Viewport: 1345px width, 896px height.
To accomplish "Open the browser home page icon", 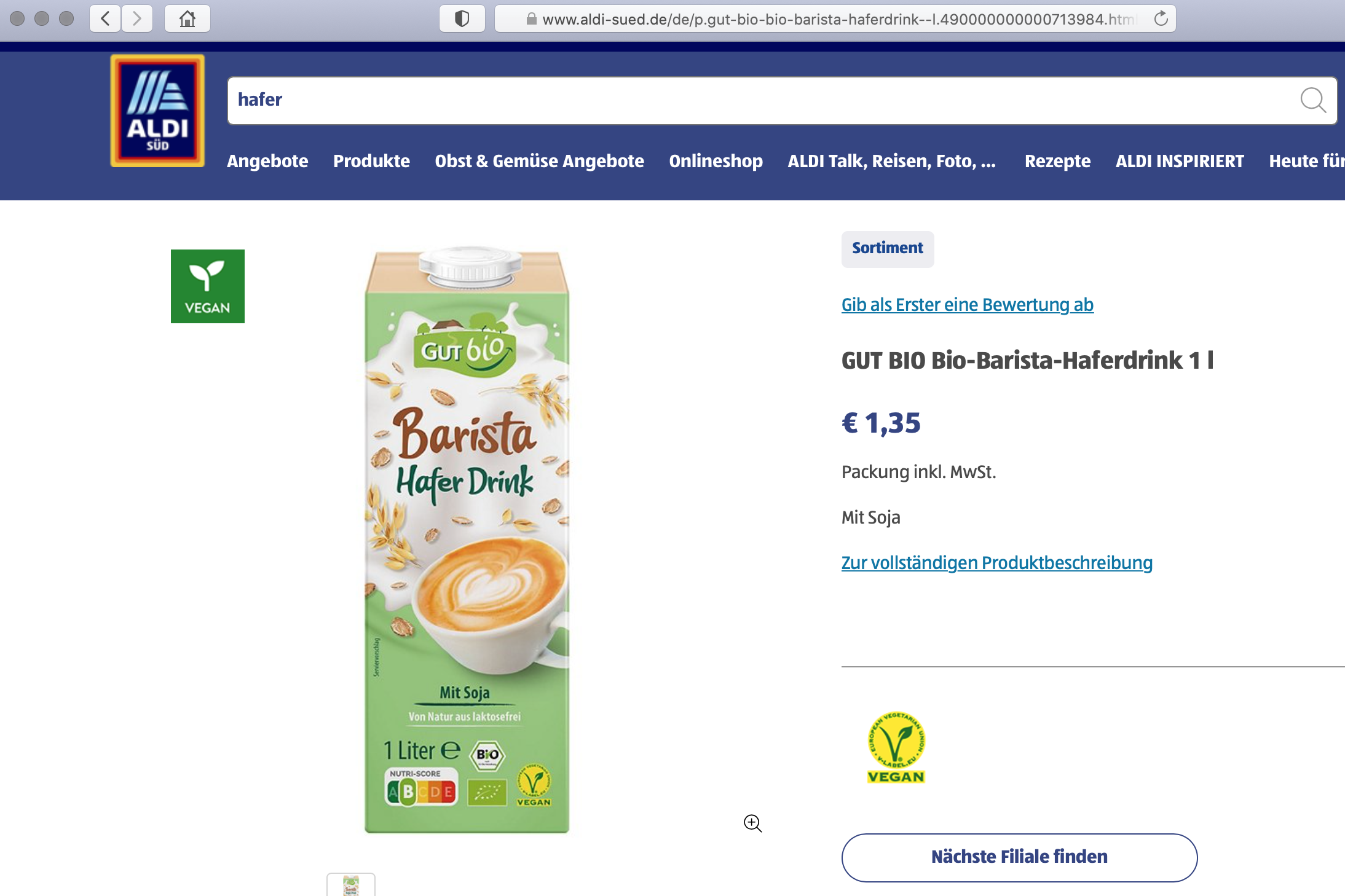I will (187, 18).
